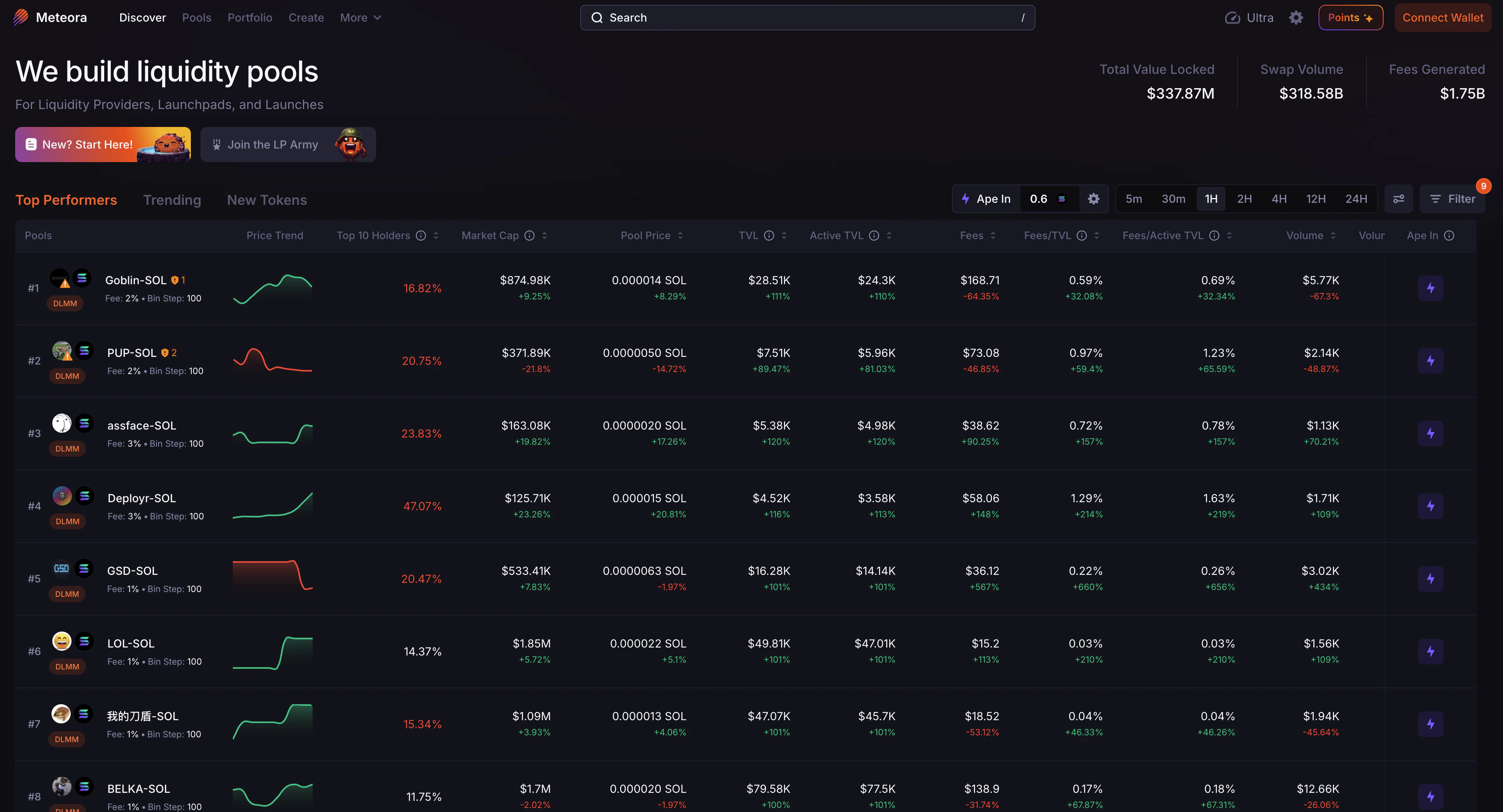This screenshot has width=1503, height=812.
Task: Open Portfolio in navigation
Action: click(250, 18)
